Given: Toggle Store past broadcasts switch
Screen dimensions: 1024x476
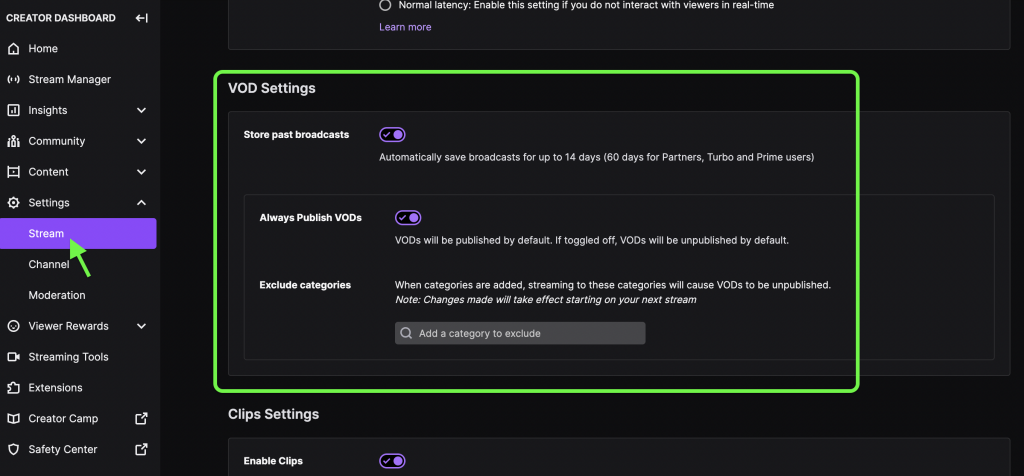Looking at the screenshot, I should point(392,135).
